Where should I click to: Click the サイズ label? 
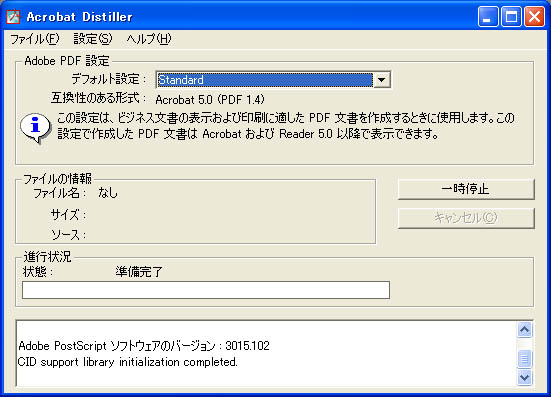pyautogui.click(x=68, y=214)
